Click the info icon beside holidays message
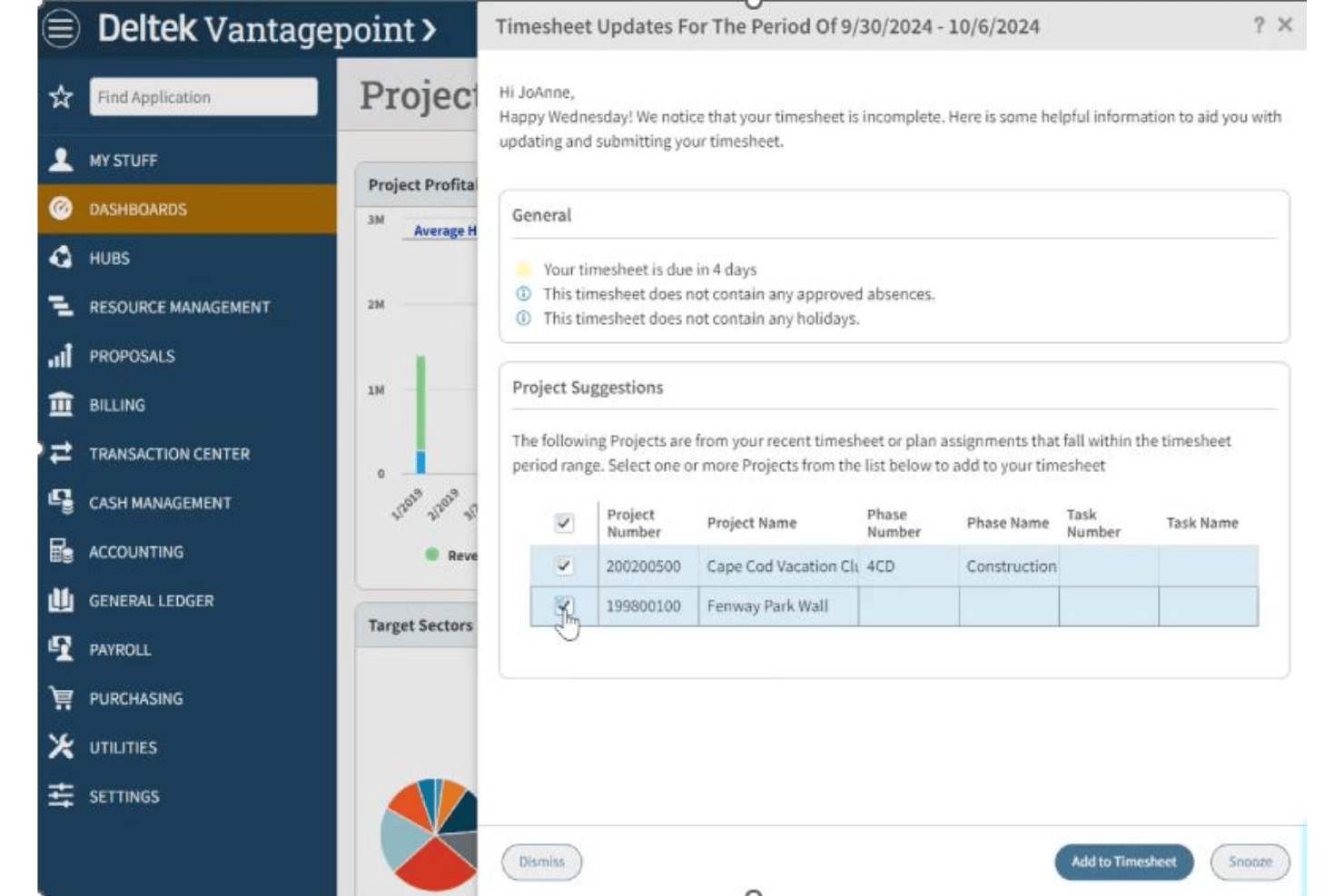1344x896 pixels. 523,319
